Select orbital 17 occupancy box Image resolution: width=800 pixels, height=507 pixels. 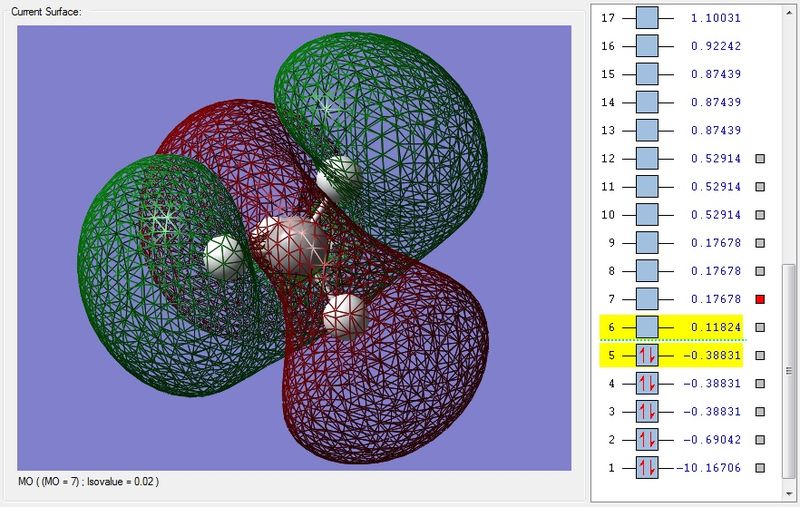coord(647,18)
